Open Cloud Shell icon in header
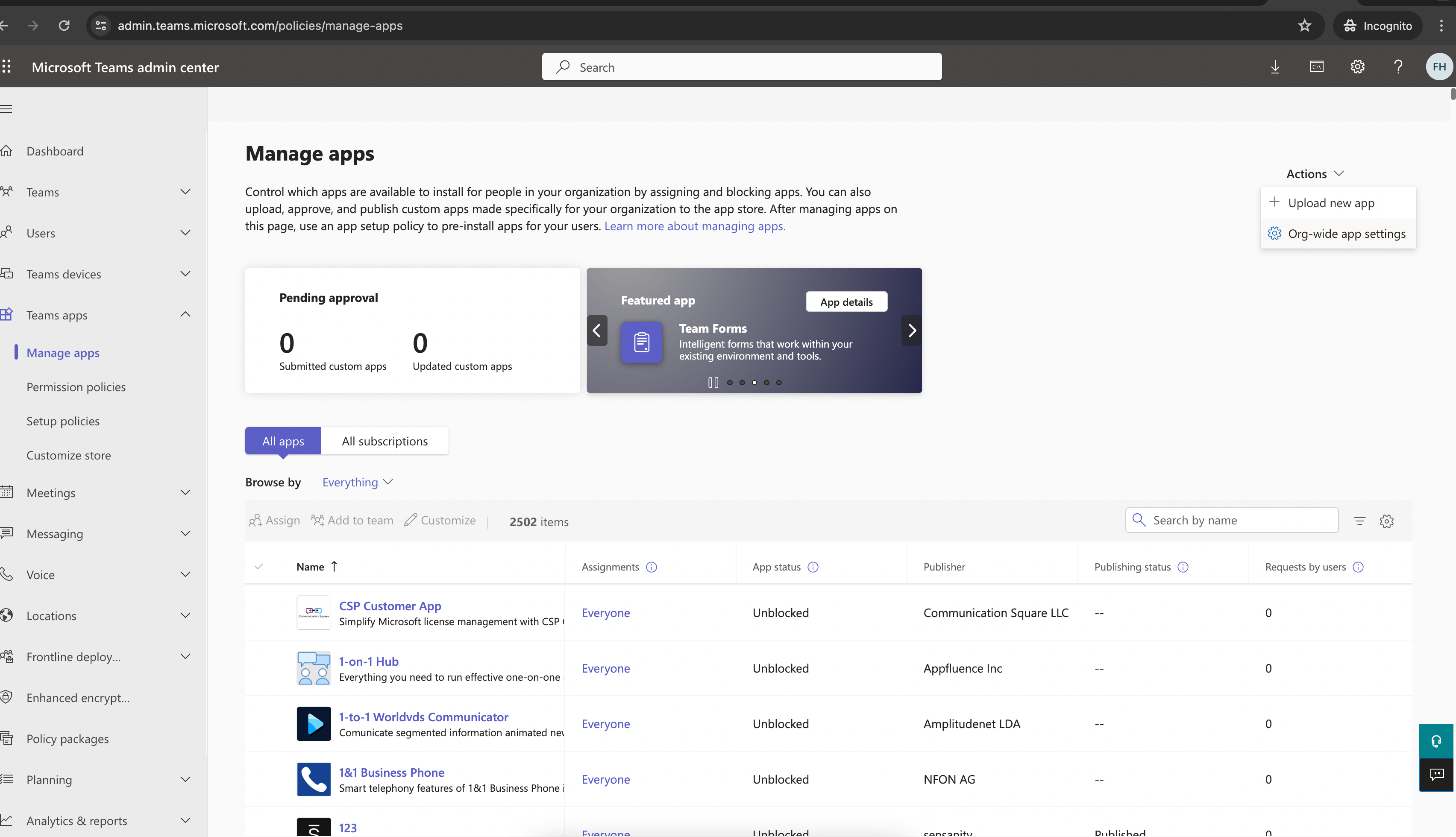The height and width of the screenshot is (837, 1456). tap(1316, 67)
